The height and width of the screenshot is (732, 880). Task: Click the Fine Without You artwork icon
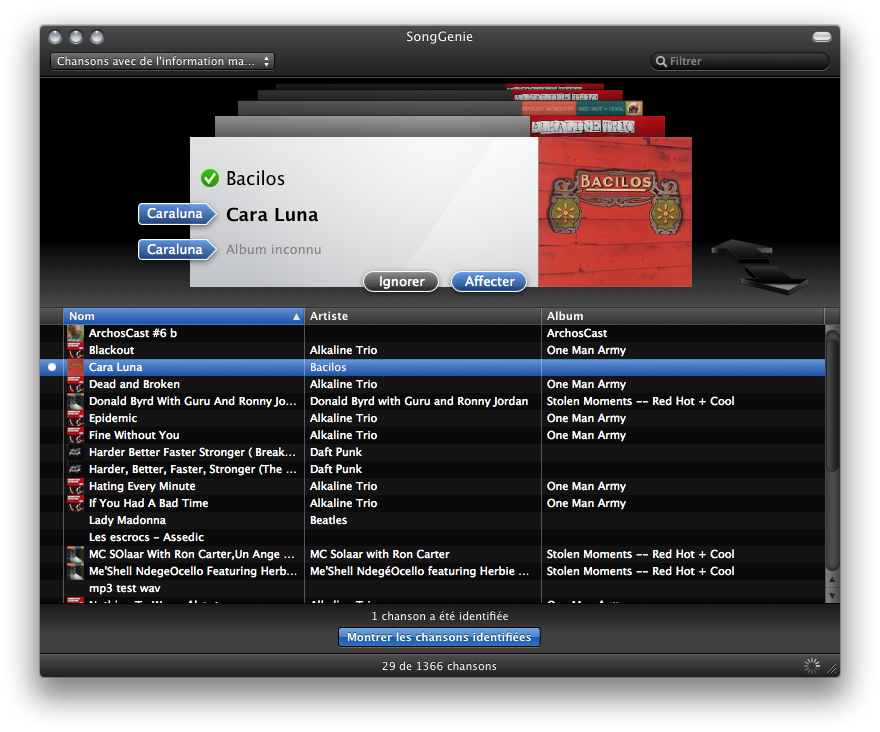tap(75, 435)
